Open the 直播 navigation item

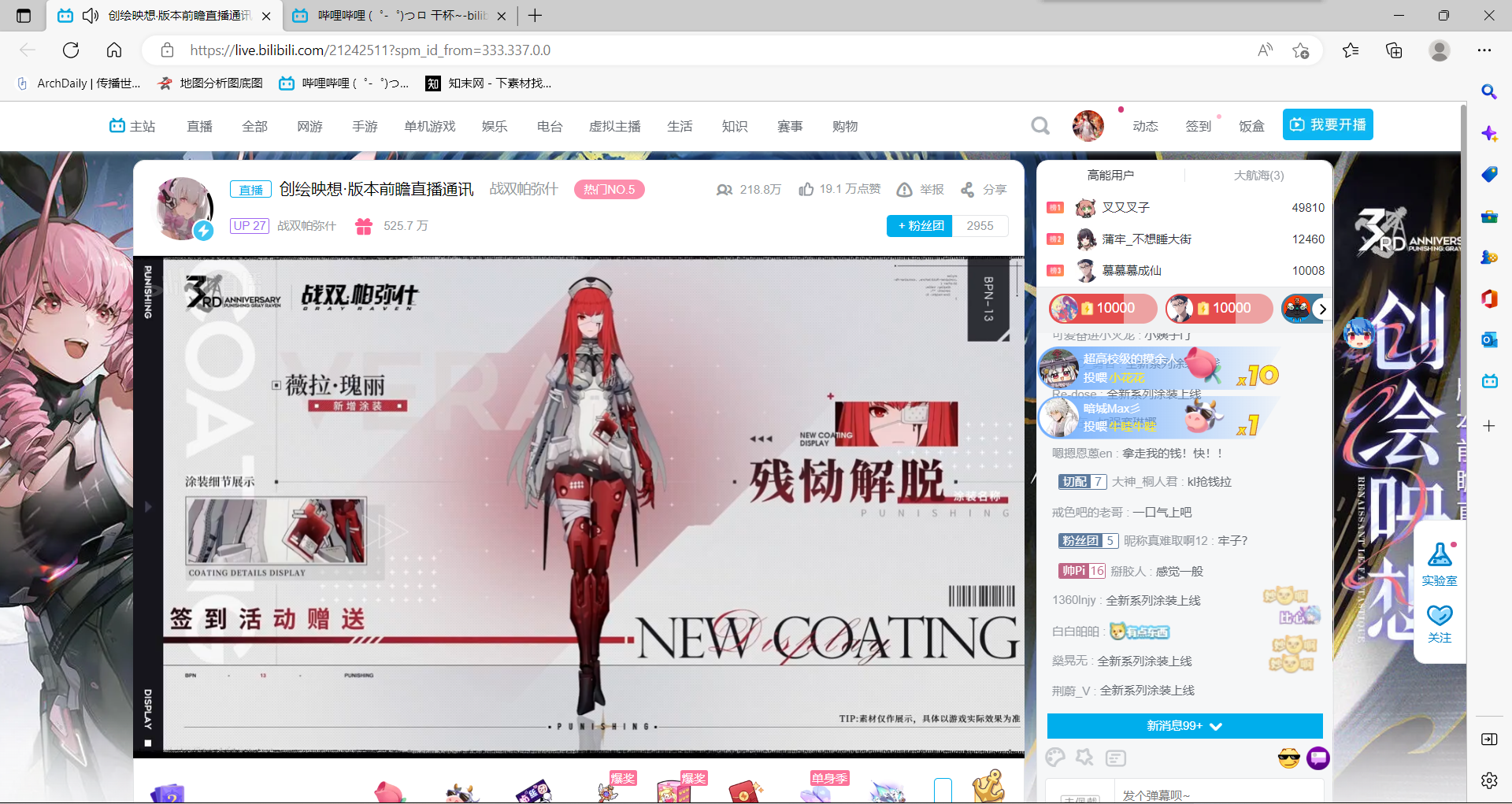coord(200,126)
